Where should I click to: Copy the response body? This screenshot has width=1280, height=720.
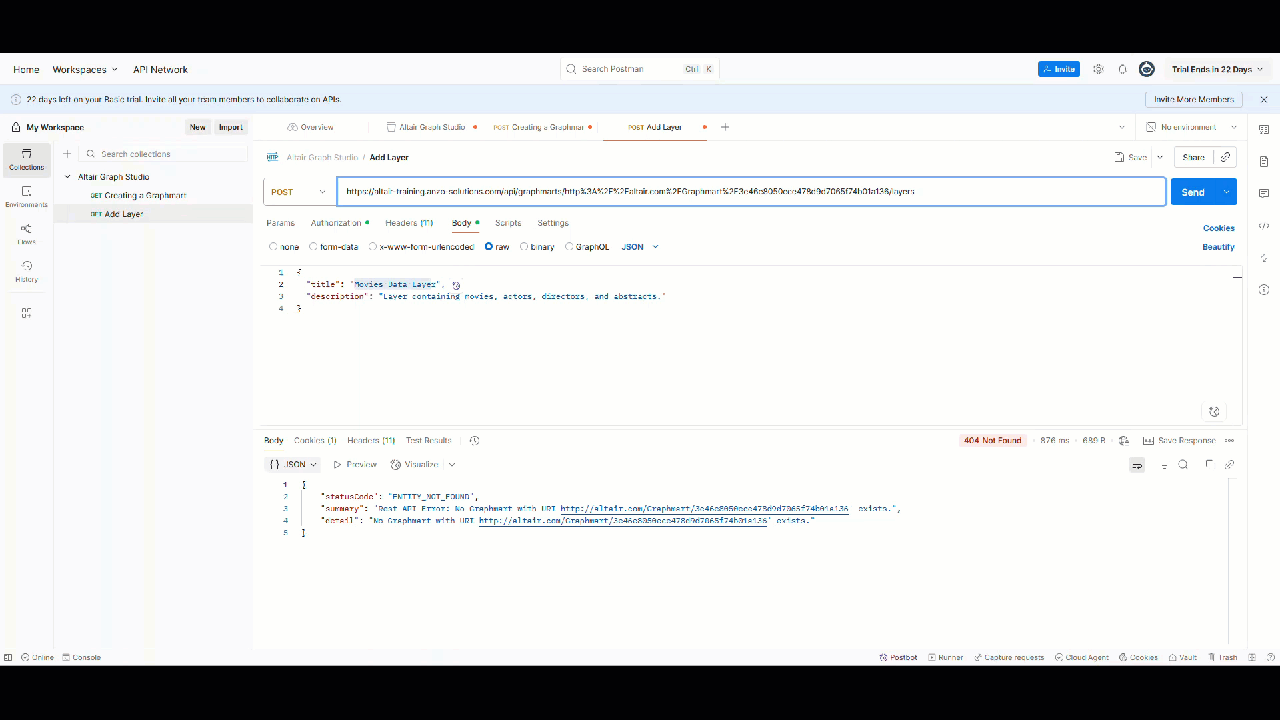tap(1208, 464)
